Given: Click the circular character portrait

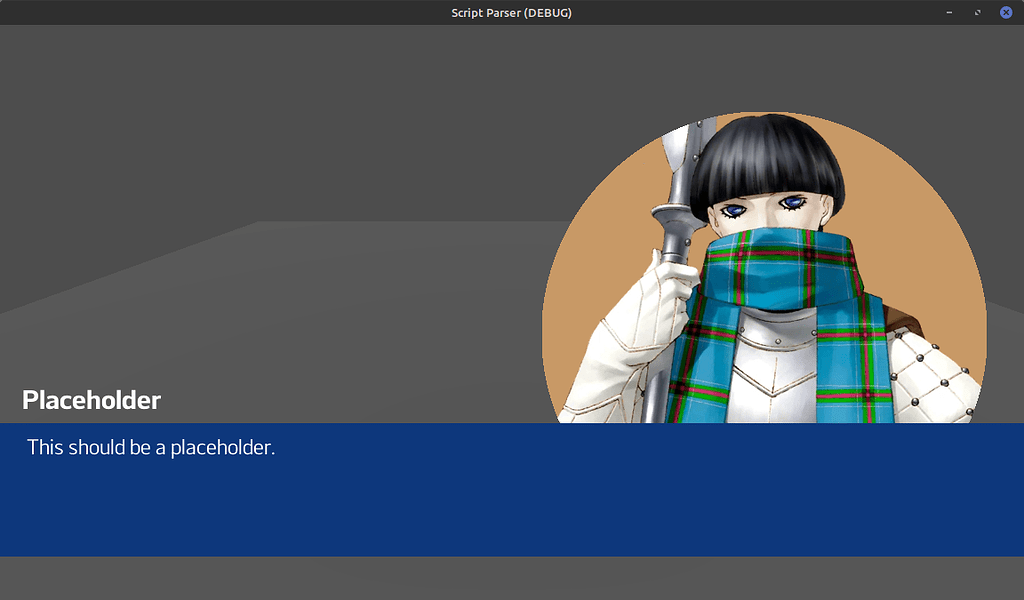Looking at the screenshot, I should click(x=765, y=270).
